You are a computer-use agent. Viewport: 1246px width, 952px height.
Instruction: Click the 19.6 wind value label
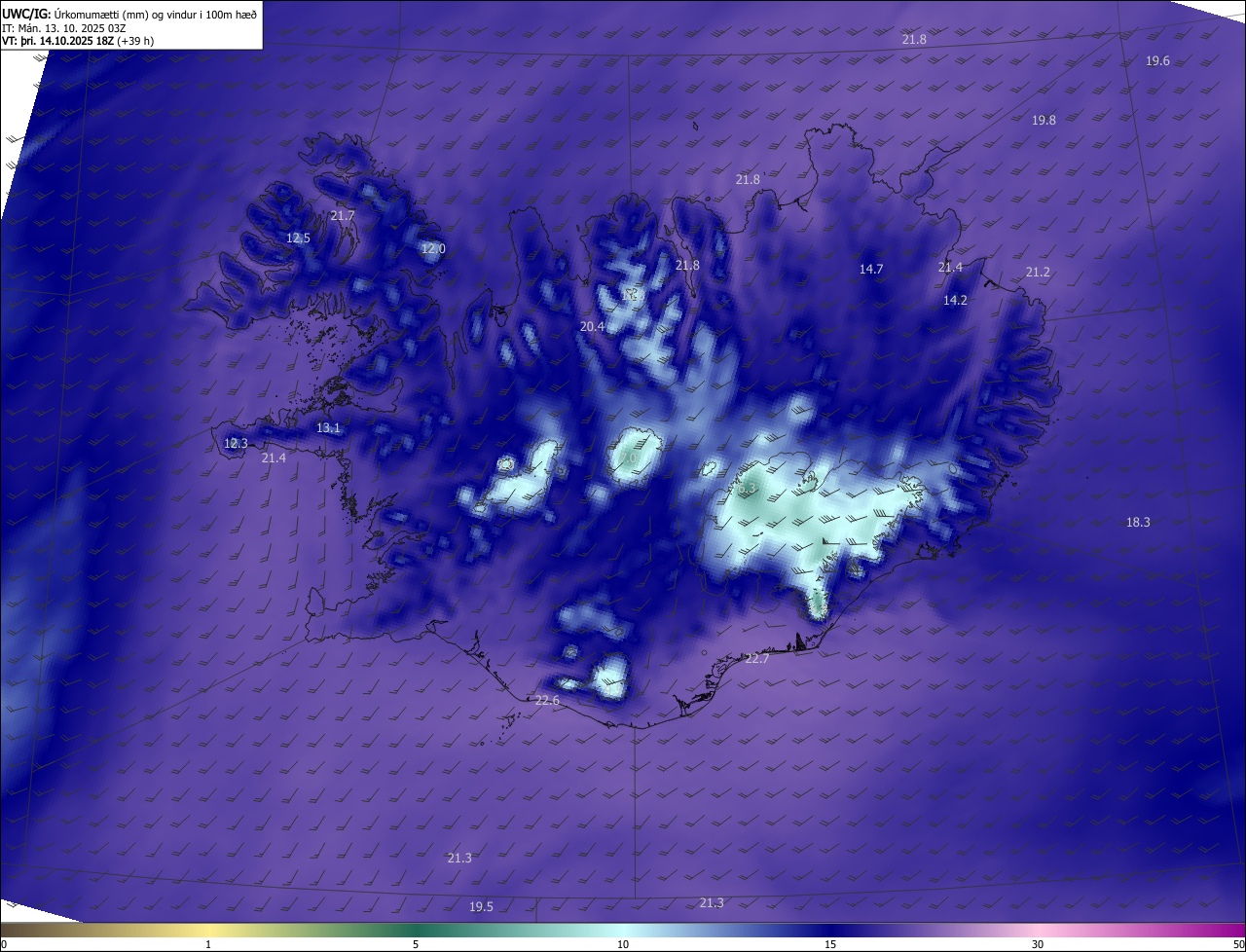point(1157,61)
